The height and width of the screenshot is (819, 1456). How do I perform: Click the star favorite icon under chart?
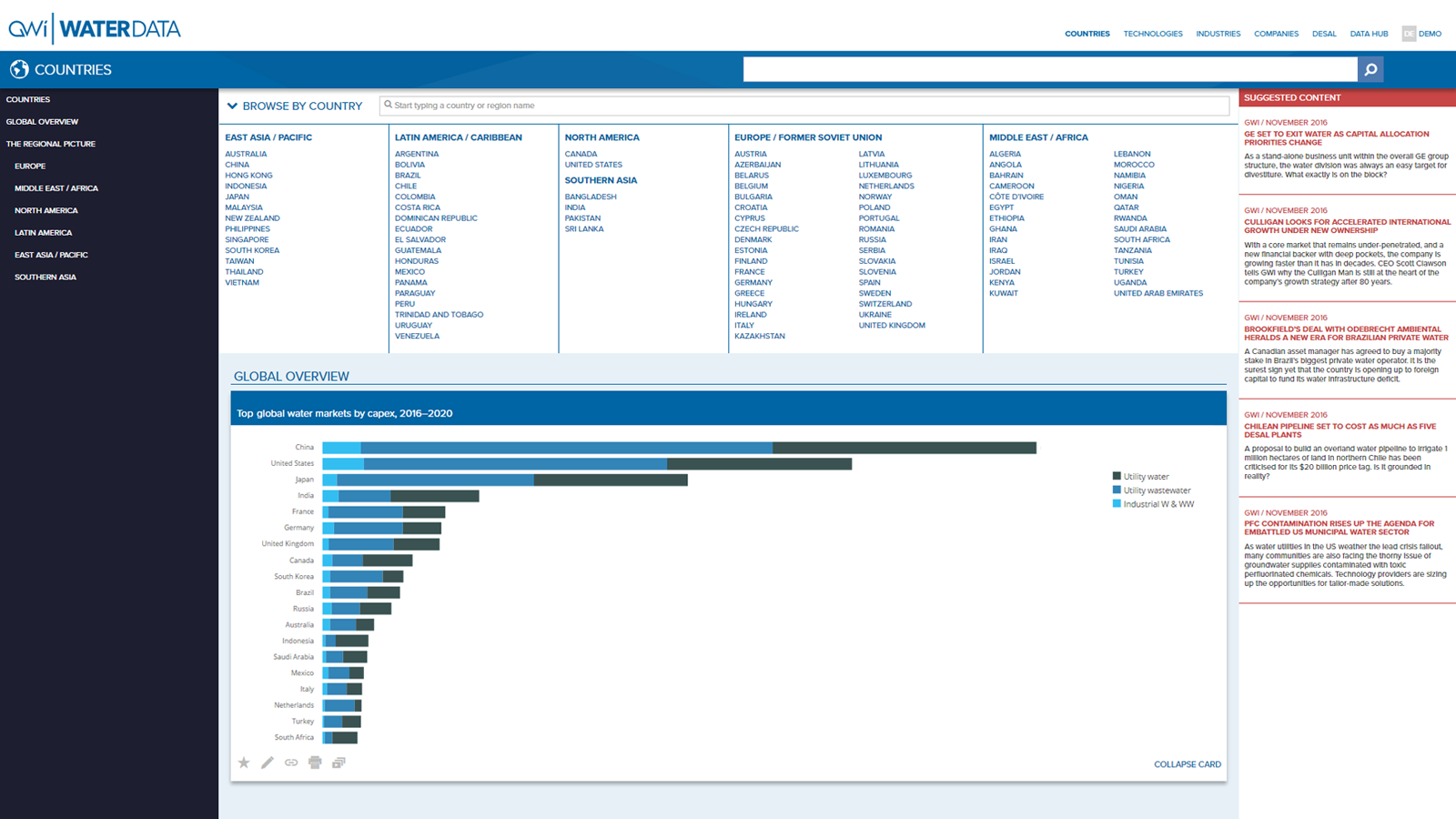pos(244,763)
